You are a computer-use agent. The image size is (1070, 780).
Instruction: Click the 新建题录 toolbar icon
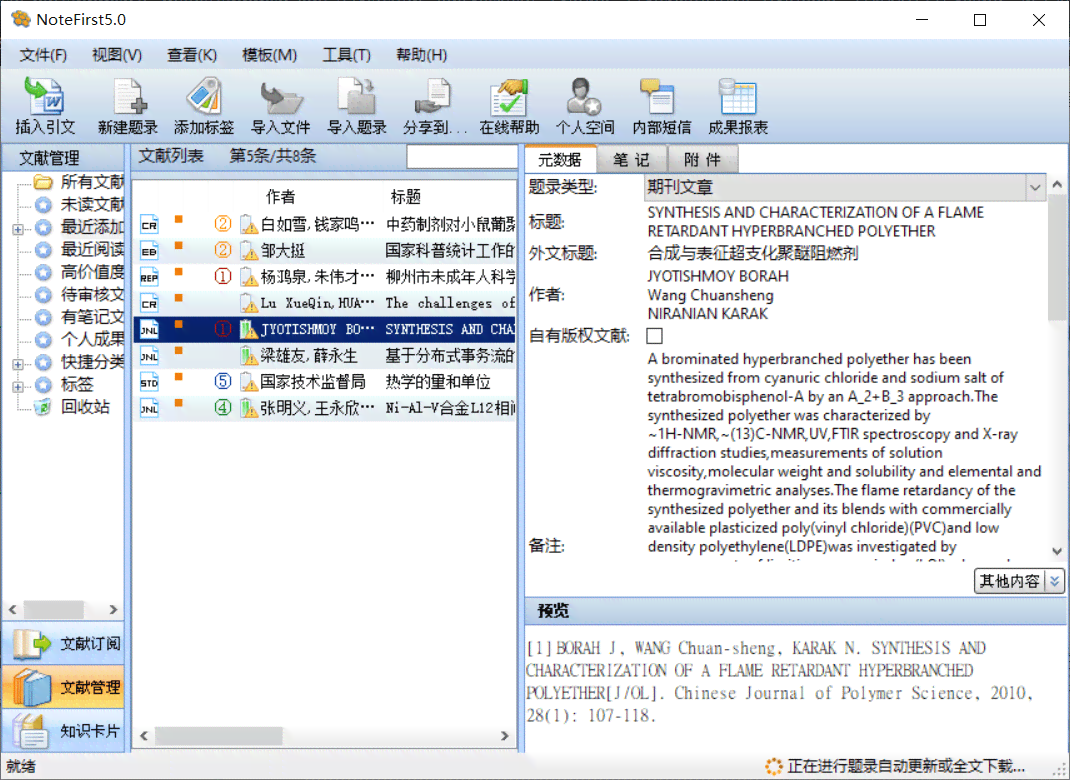pyautogui.click(x=128, y=106)
